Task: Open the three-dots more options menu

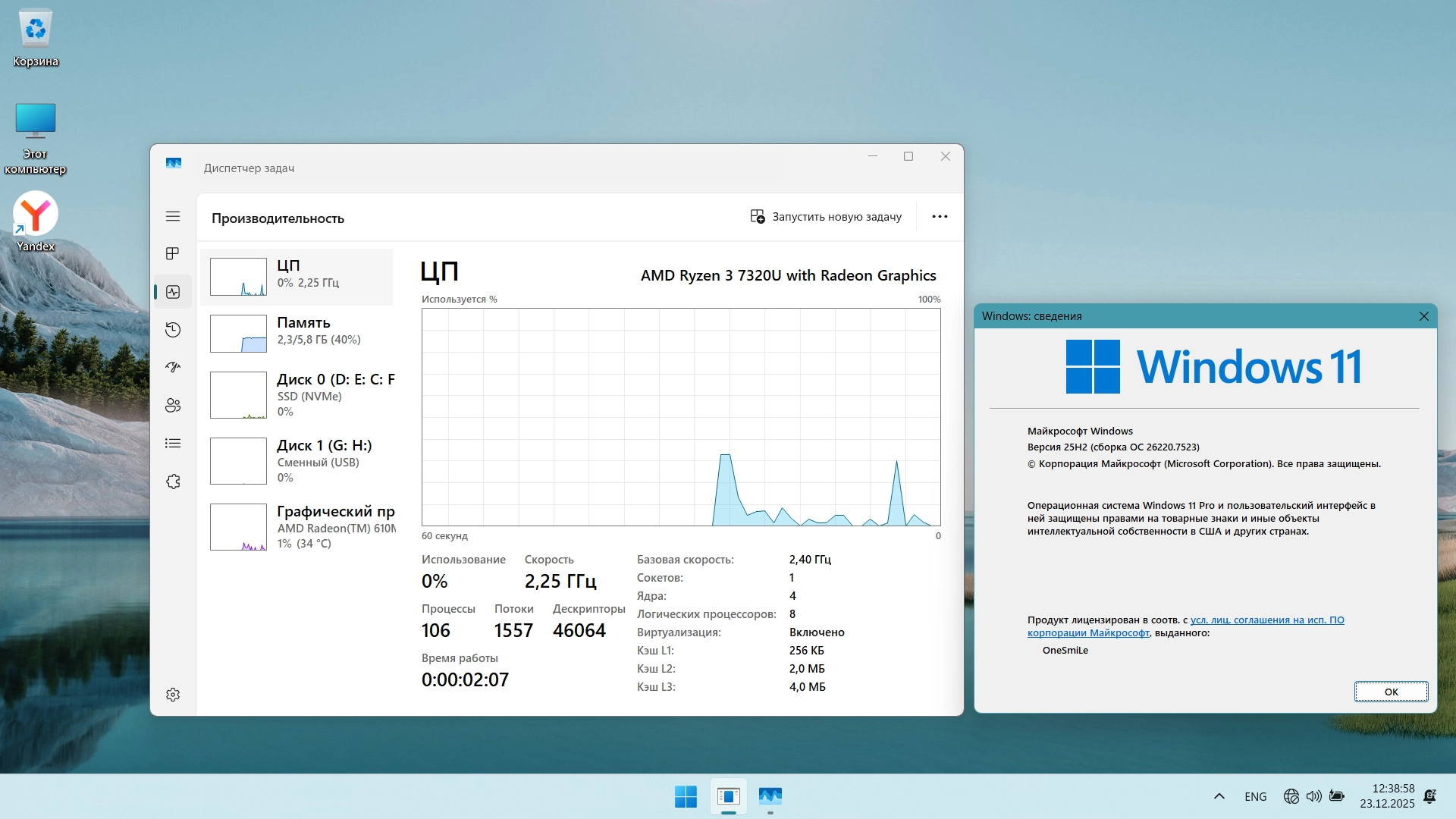Action: point(940,217)
